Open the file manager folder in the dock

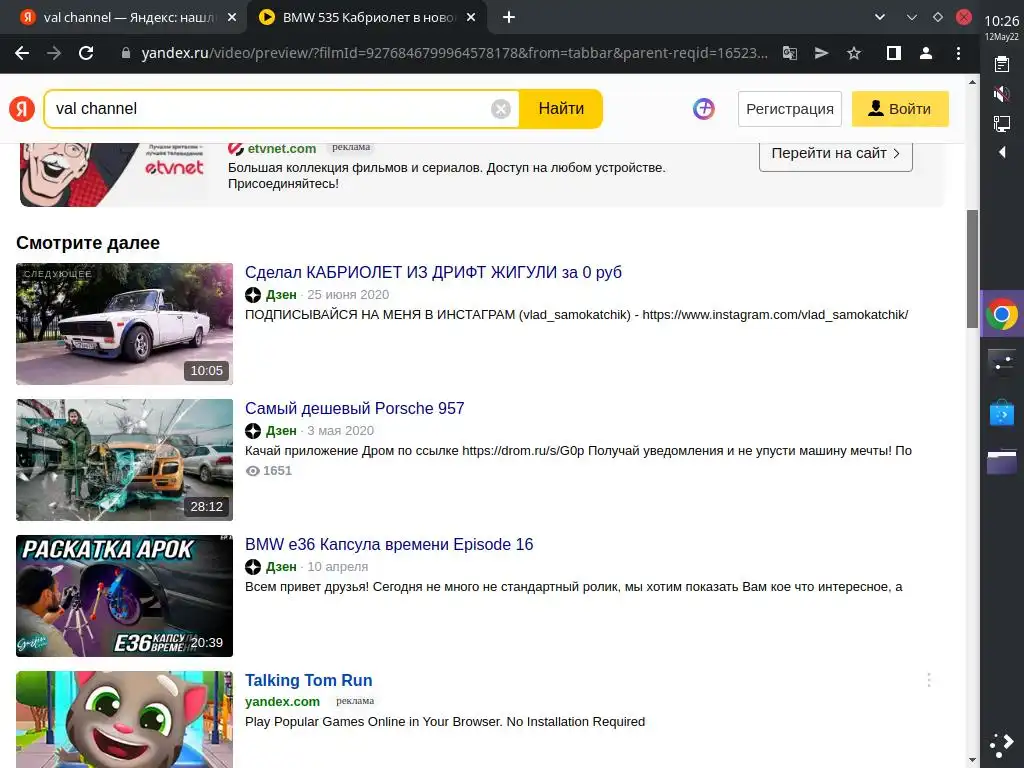pos(1002,462)
